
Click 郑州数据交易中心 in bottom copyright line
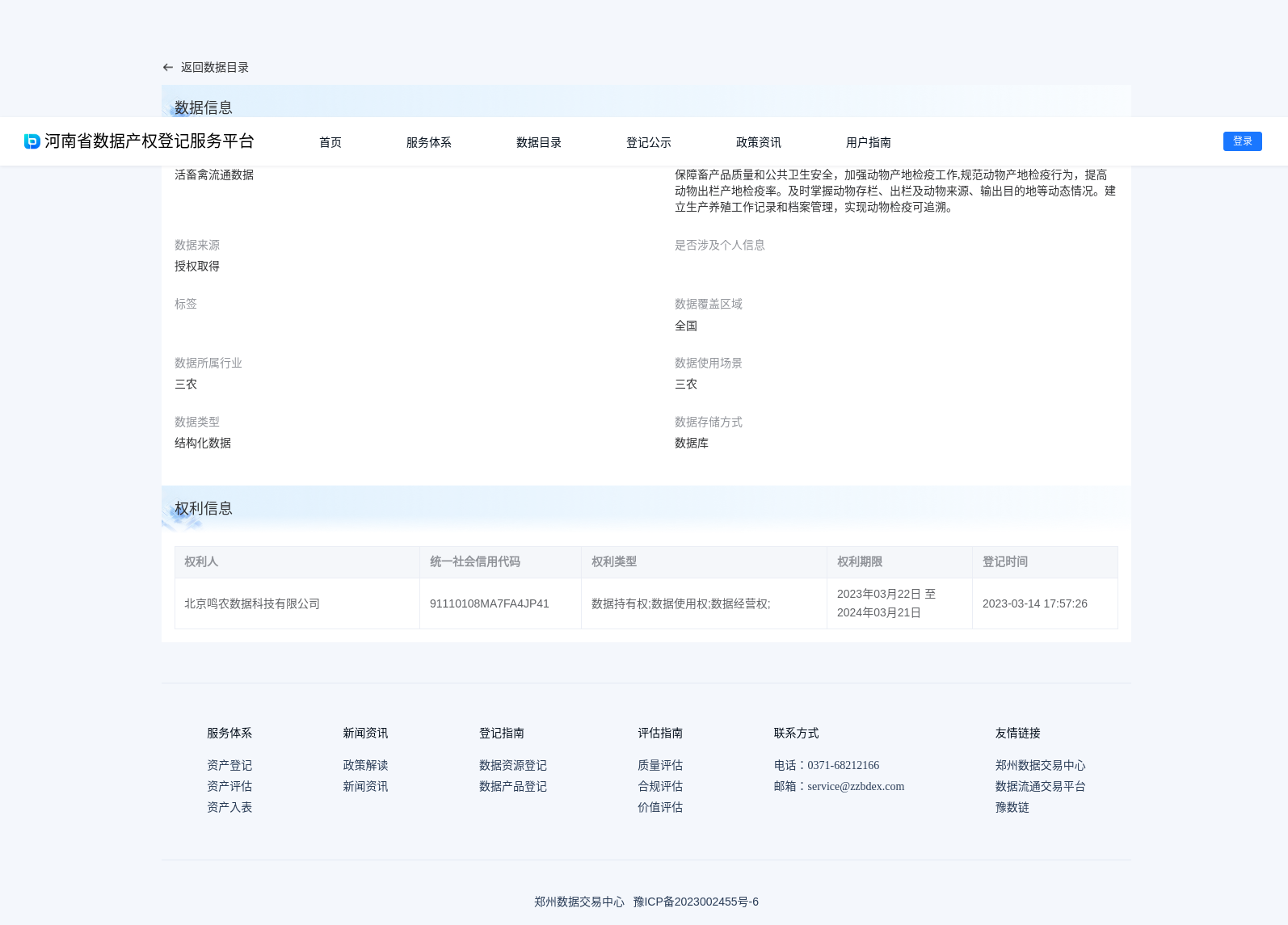tap(579, 902)
